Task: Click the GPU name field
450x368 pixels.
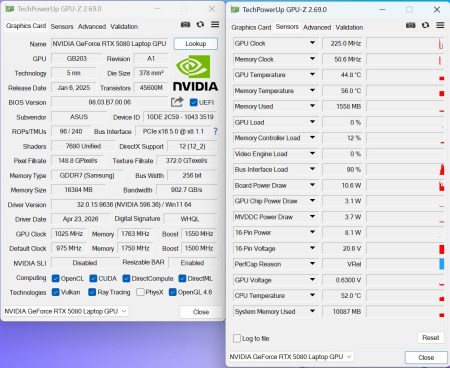Action: (x=110, y=44)
